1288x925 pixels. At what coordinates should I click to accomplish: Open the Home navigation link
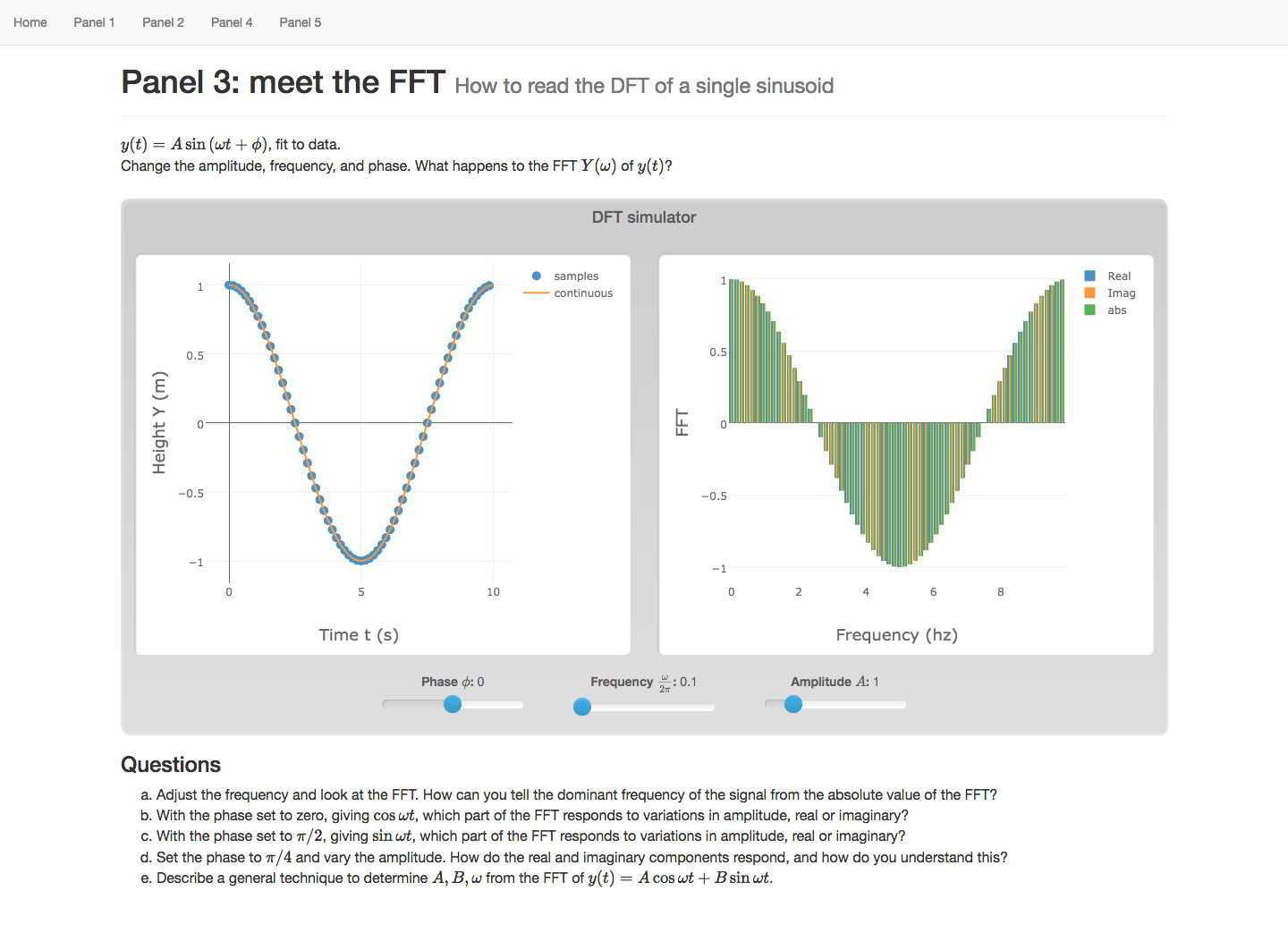30,22
